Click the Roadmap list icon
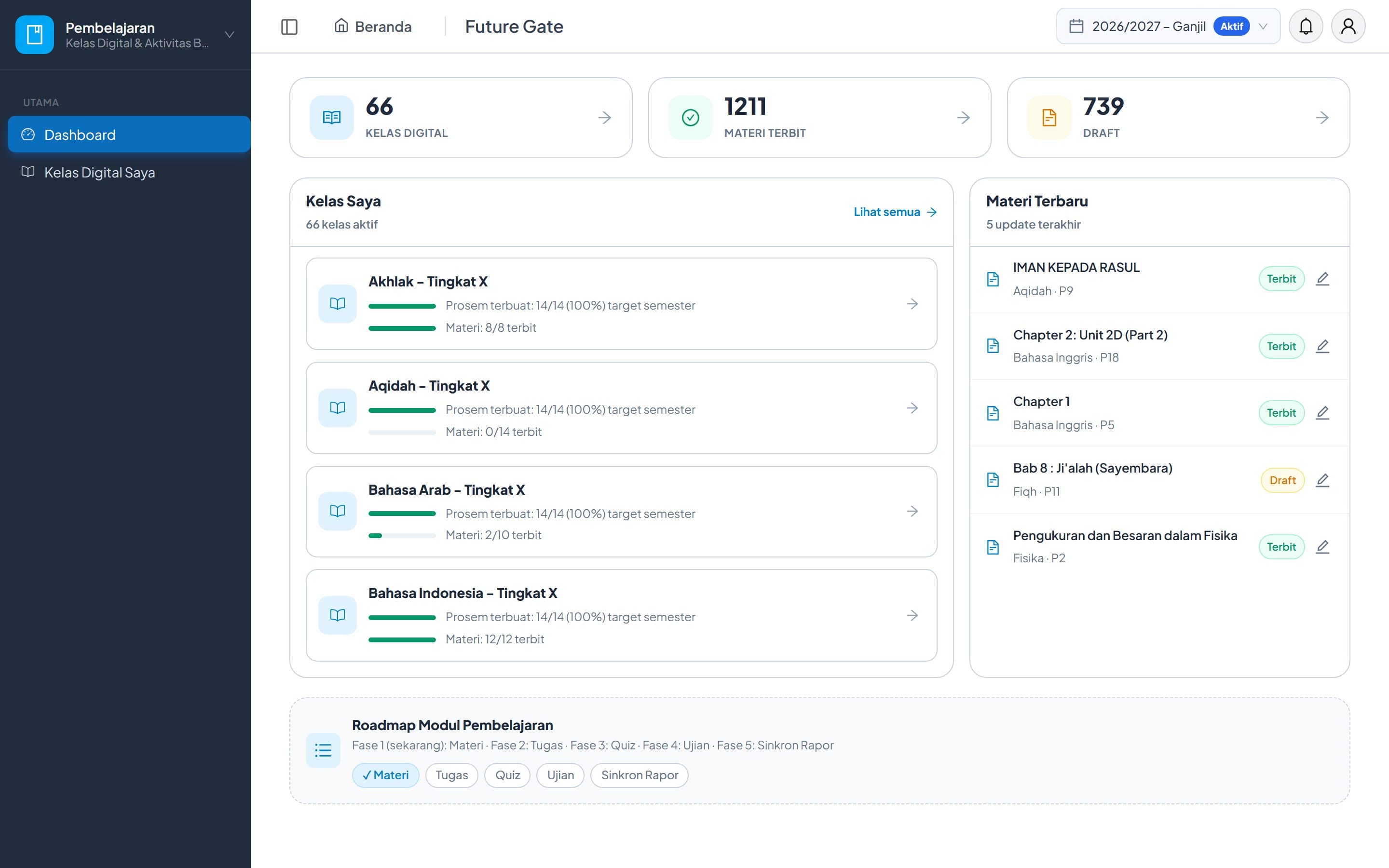This screenshot has width=1389, height=868. coord(323,750)
